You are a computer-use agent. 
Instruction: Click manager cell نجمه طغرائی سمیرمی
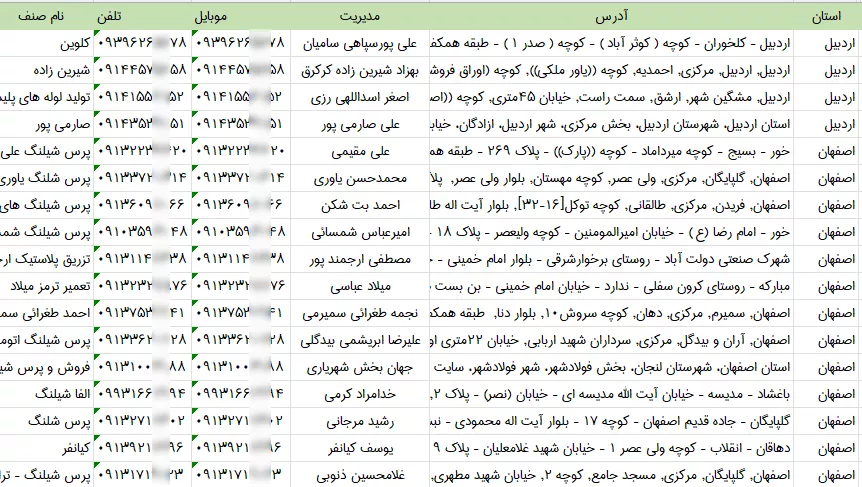(x=360, y=313)
